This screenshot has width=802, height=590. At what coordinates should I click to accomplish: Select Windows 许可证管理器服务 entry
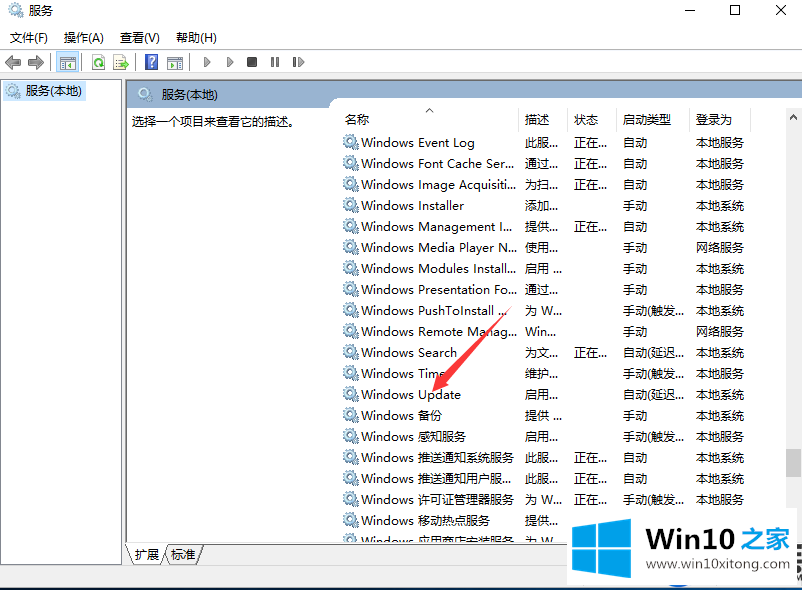tap(437, 500)
